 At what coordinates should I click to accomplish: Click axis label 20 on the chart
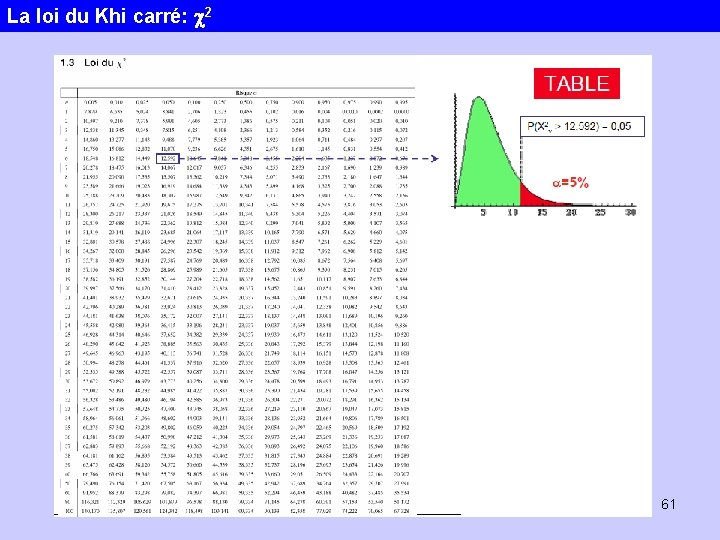571,213
